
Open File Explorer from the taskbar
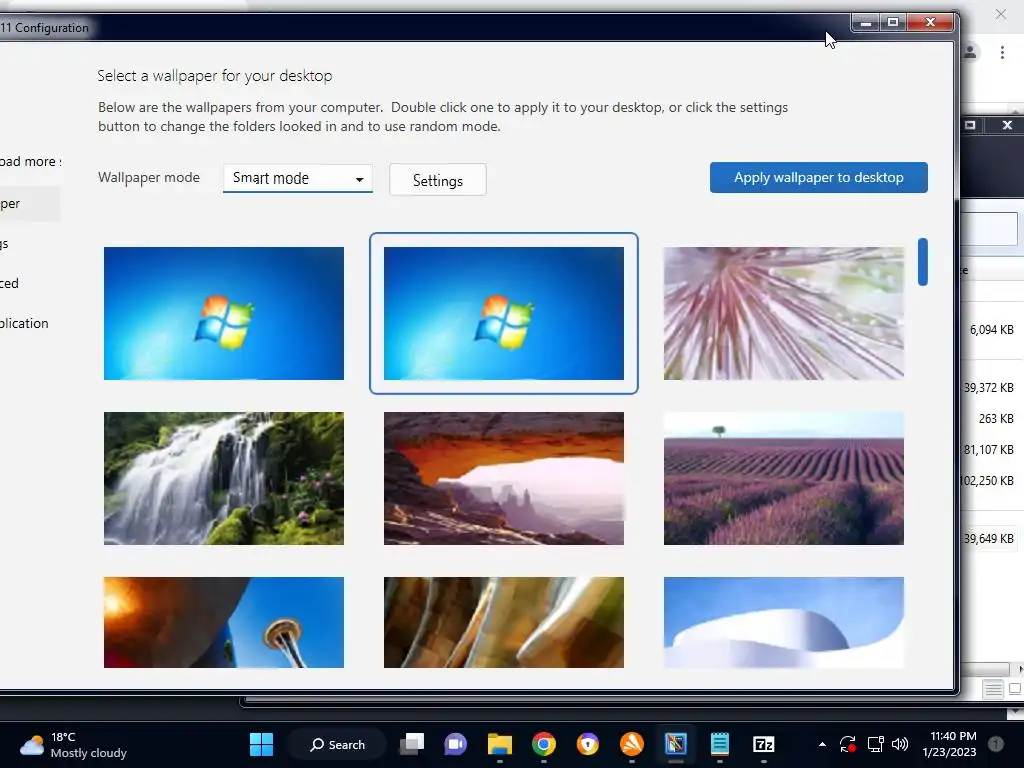pos(500,744)
